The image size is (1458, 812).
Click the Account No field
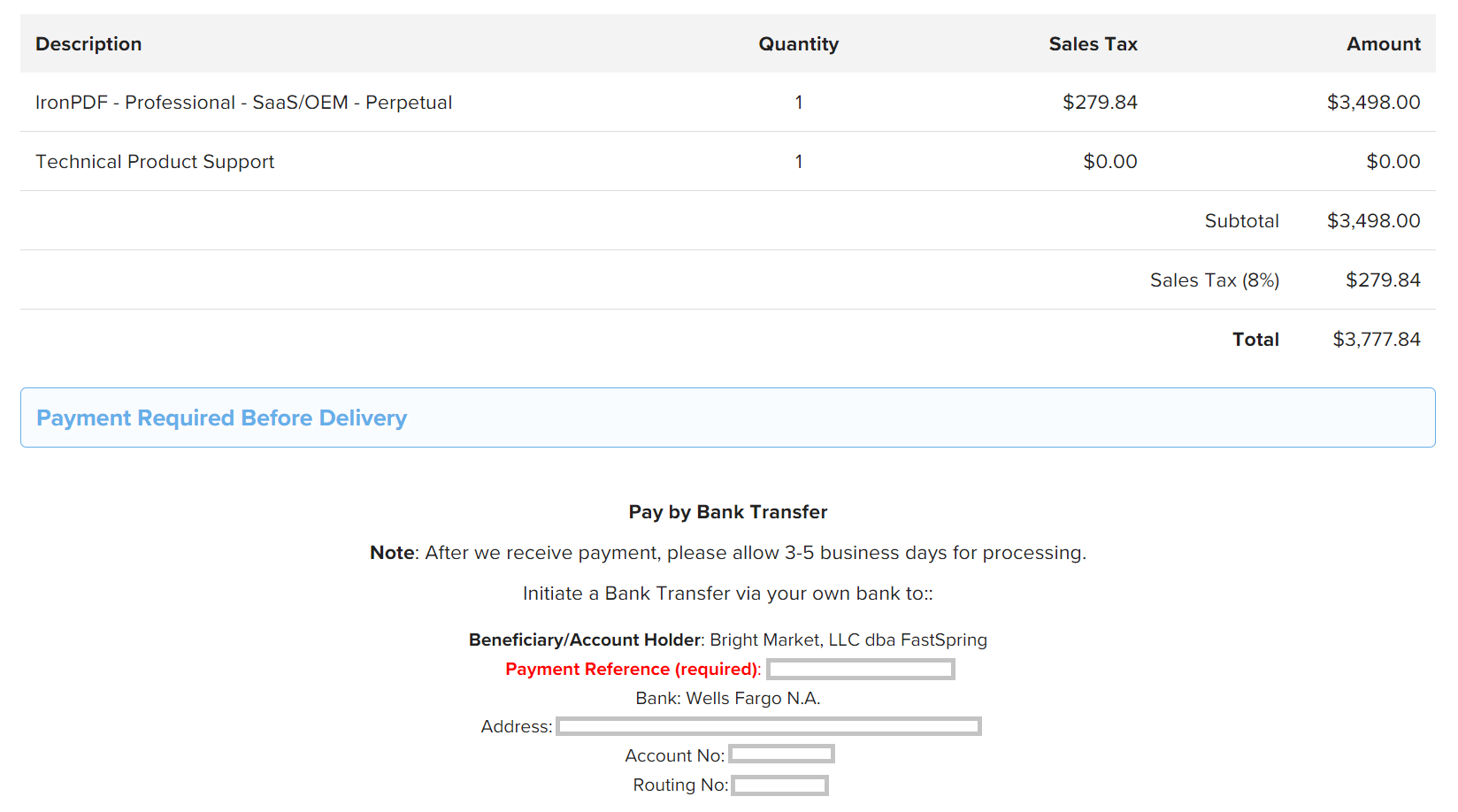pyautogui.click(x=781, y=755)
